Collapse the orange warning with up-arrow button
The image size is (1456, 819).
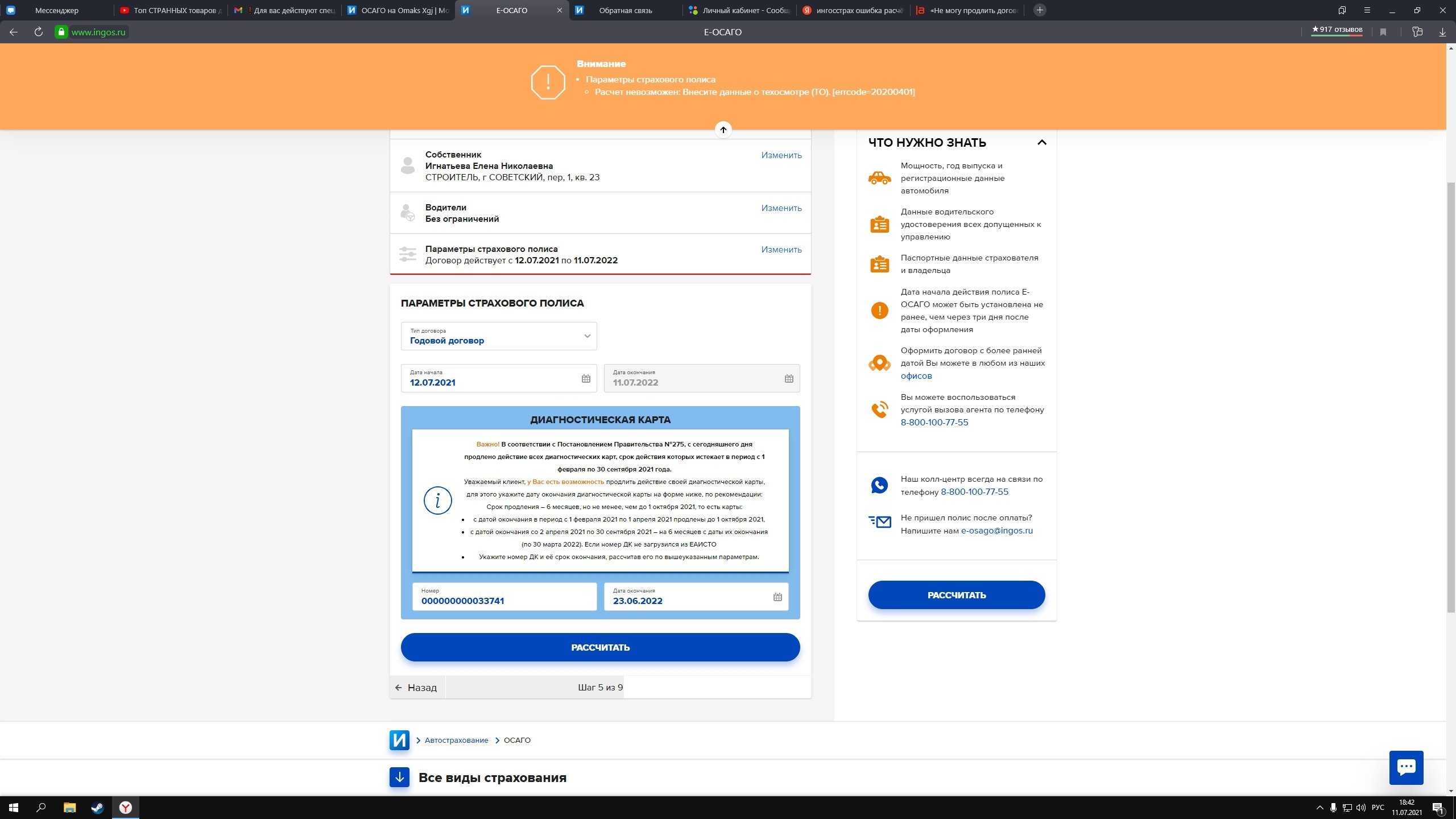[723, 130]
